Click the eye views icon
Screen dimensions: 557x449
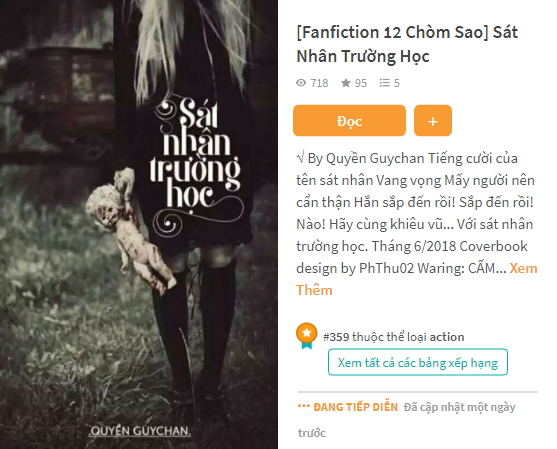(x=301, y=83)
